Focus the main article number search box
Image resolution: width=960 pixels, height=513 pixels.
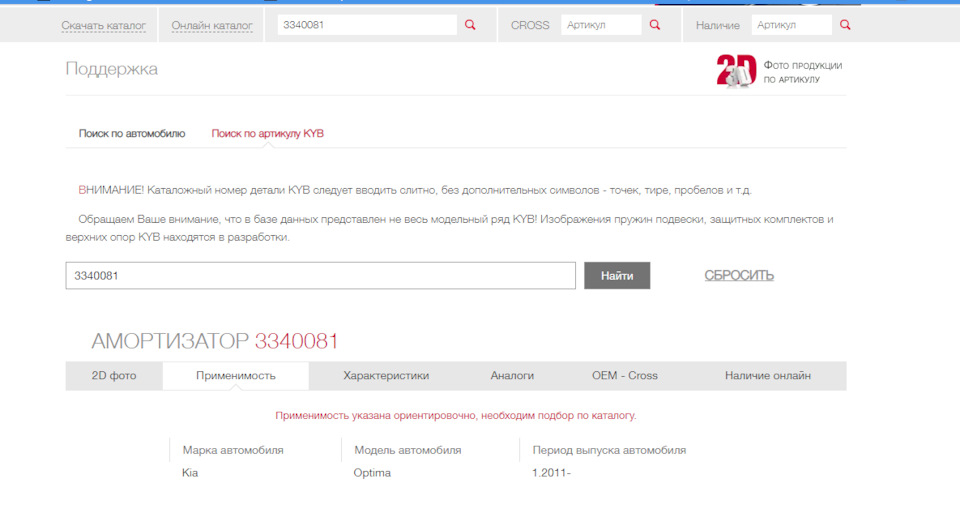tap(321, 275)
